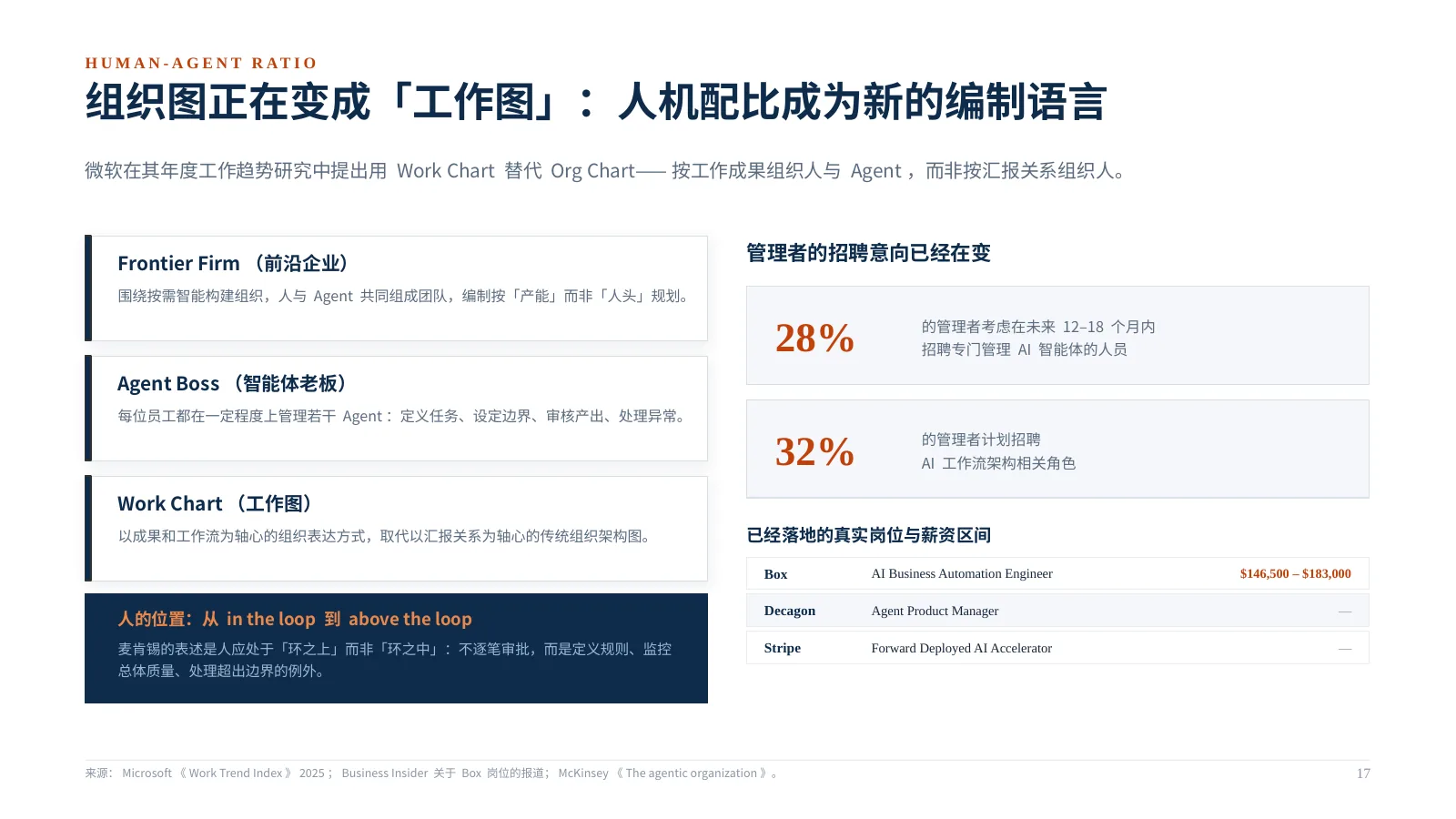Click AI Business Automation Engineer job title
Screen dimensions: 1456x819
coord(962,573)
